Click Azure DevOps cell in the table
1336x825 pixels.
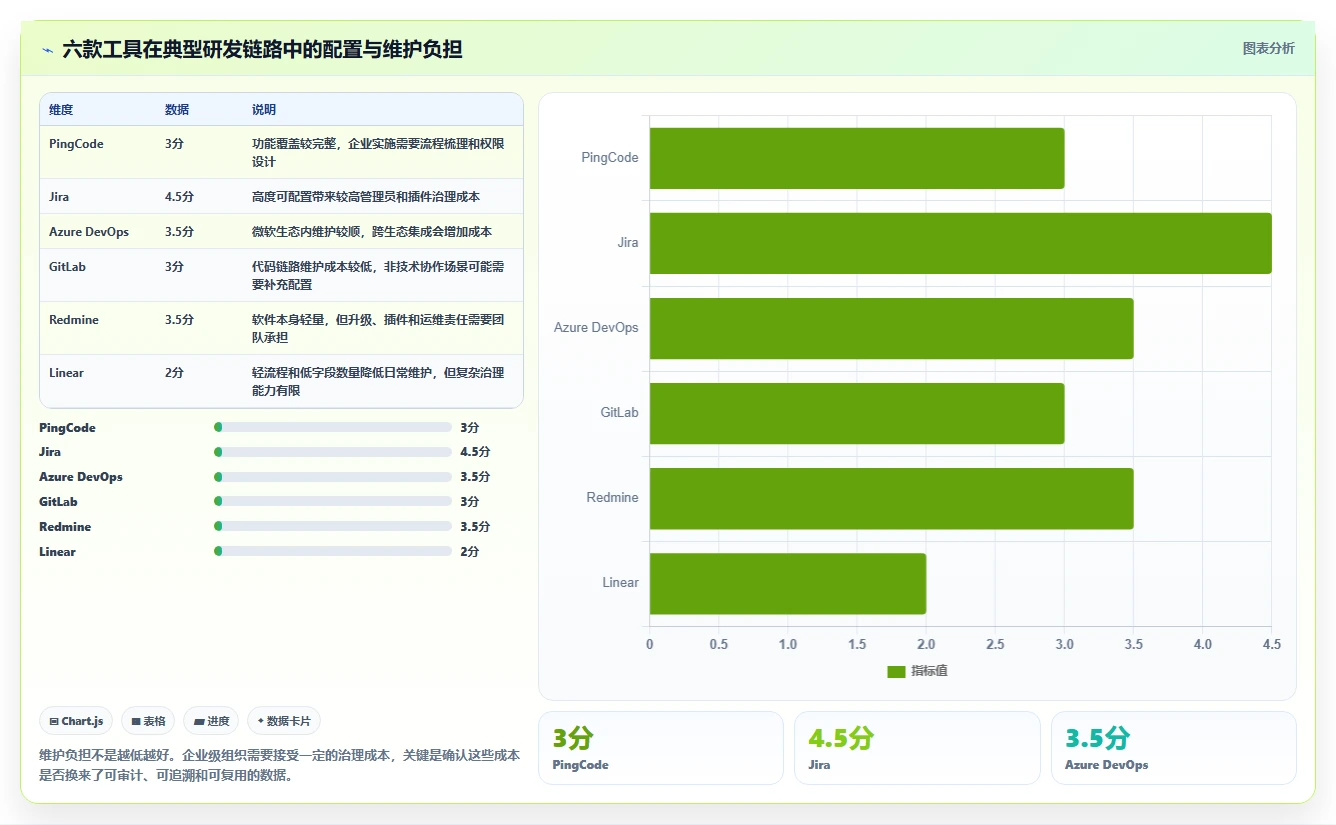click(x=89, y=232)
